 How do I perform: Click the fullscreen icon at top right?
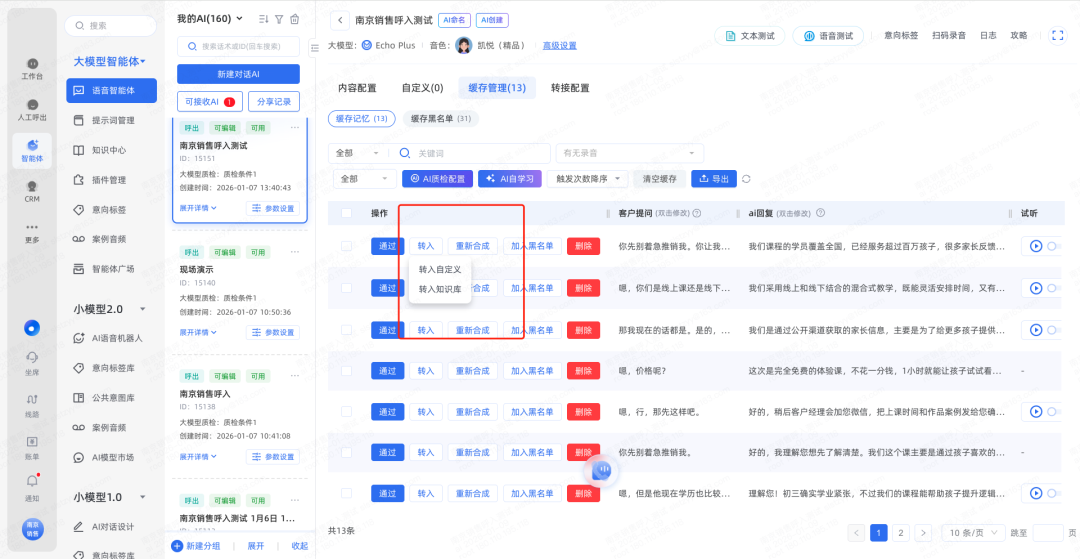[1057, 35]
